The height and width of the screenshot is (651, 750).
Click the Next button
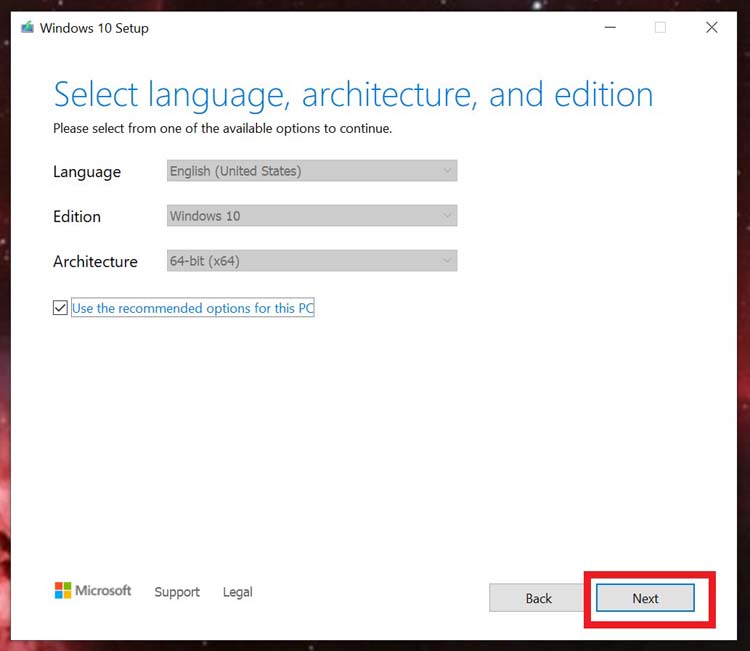tap(645, 598)
